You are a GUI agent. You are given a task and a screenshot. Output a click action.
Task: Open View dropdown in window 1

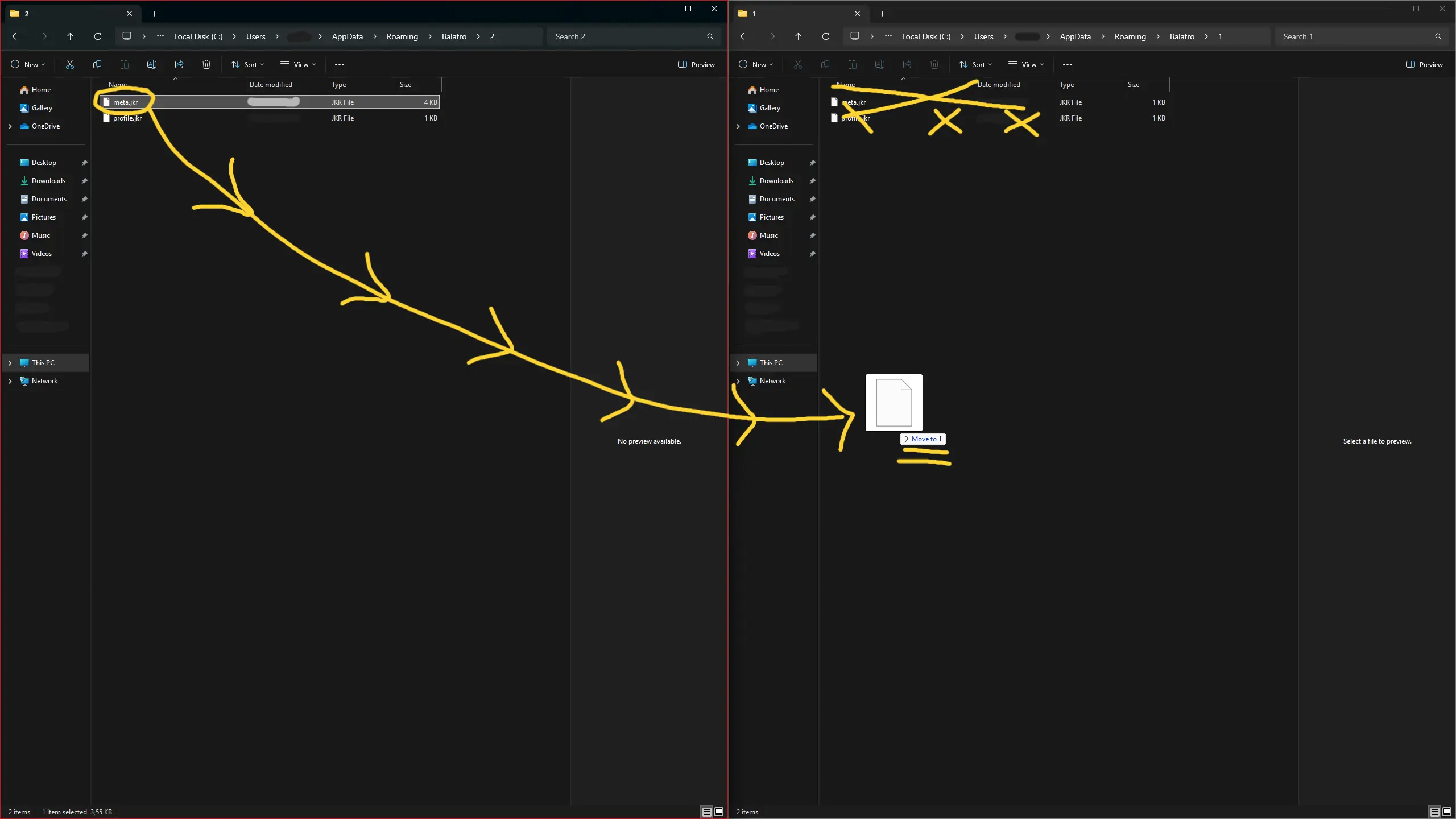click(1026, 64)
